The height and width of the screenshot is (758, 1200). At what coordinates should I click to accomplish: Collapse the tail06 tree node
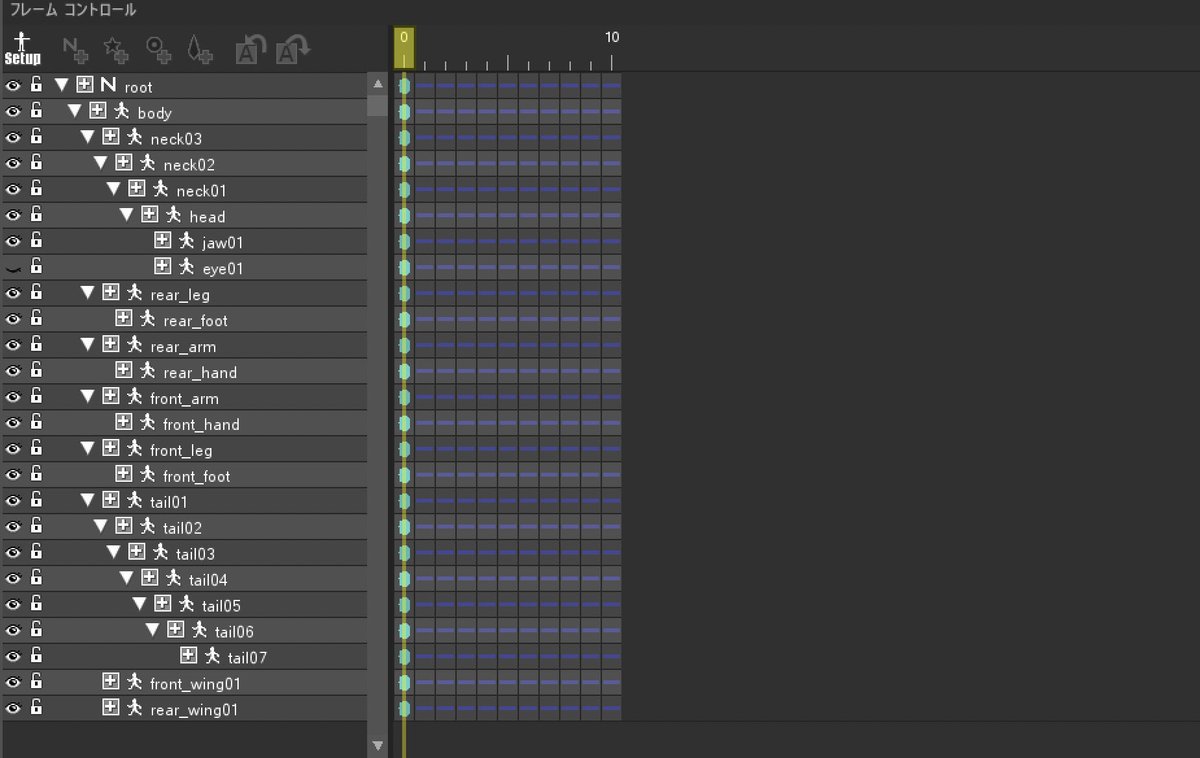pos(153,631)
